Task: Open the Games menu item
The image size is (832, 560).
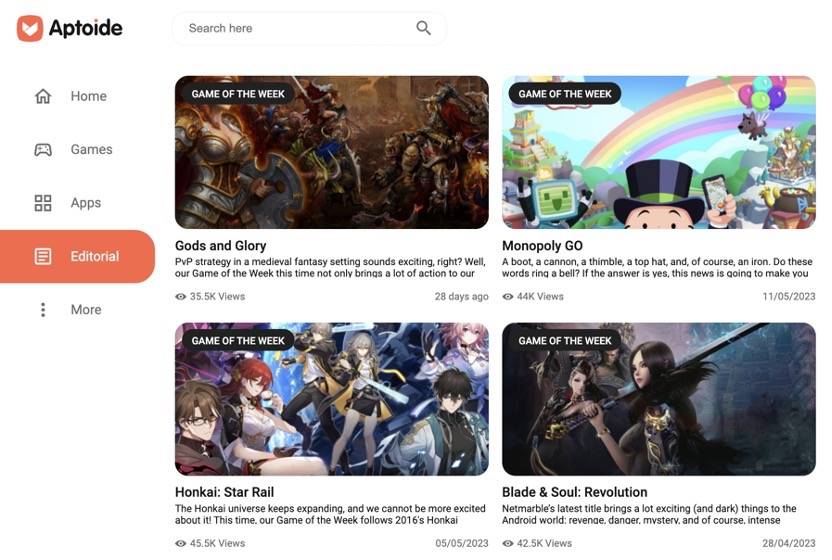Action: (77, 150)
